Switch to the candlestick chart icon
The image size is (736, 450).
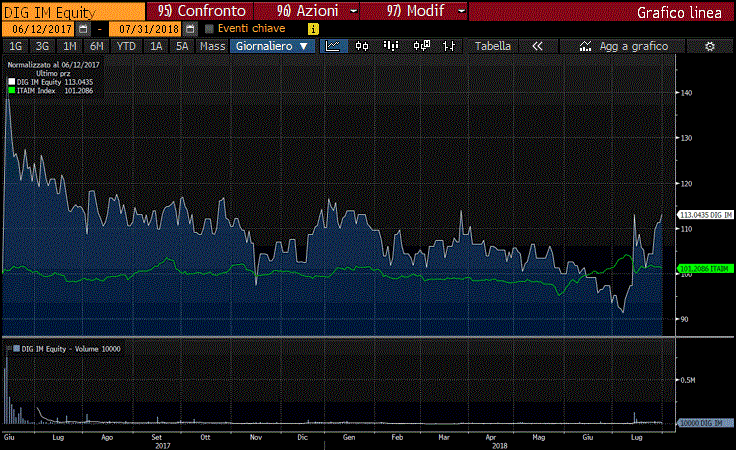pos(362,46)
